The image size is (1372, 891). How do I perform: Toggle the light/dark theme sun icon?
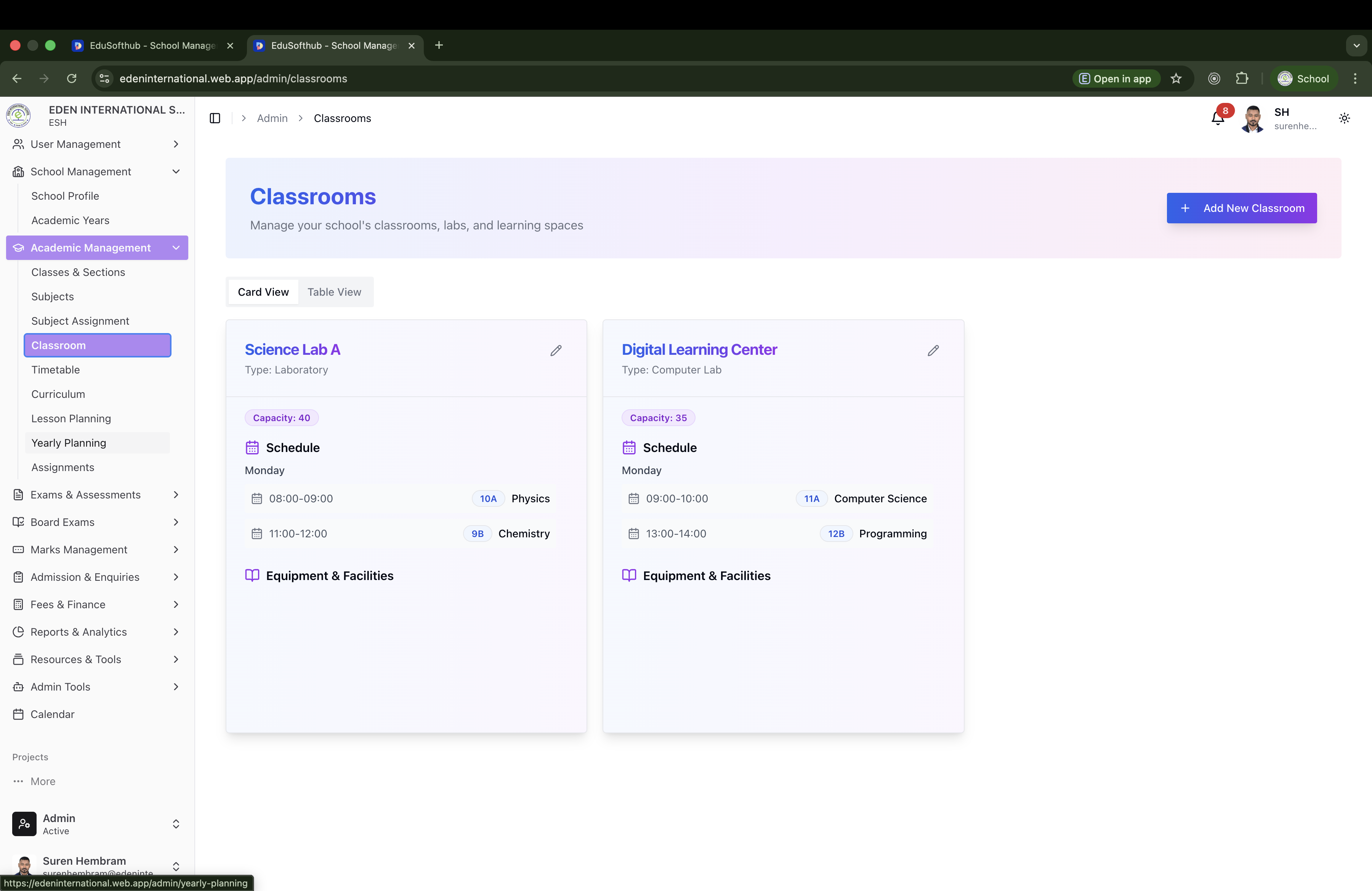1344,118
